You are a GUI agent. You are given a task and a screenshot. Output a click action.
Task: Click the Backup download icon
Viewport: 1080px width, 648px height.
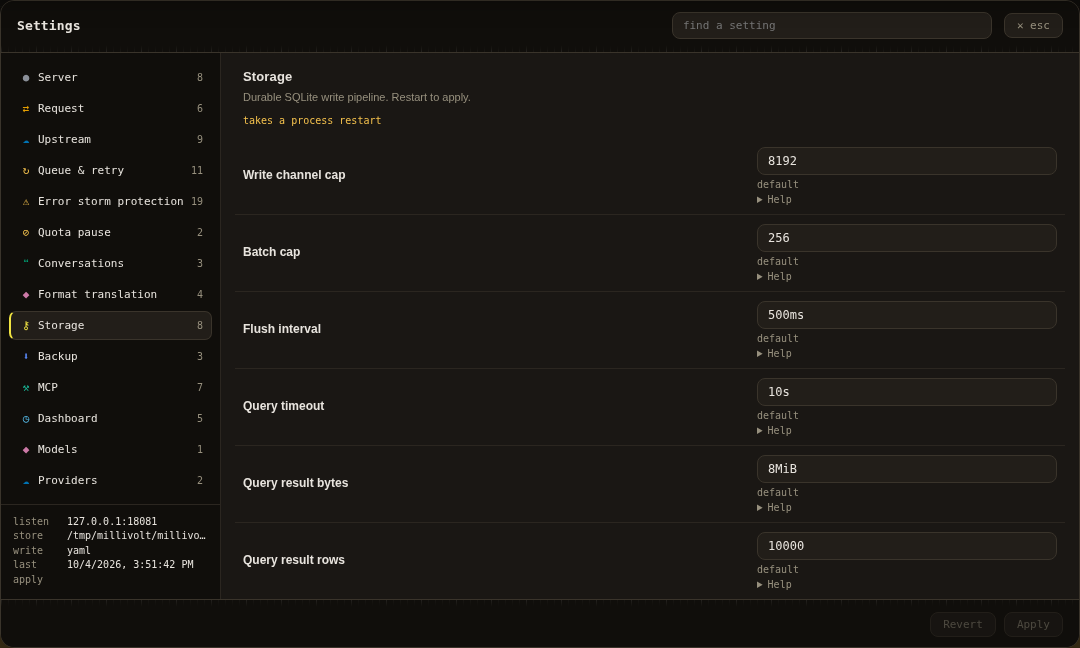pyautogui.click(x=26, y=357)
